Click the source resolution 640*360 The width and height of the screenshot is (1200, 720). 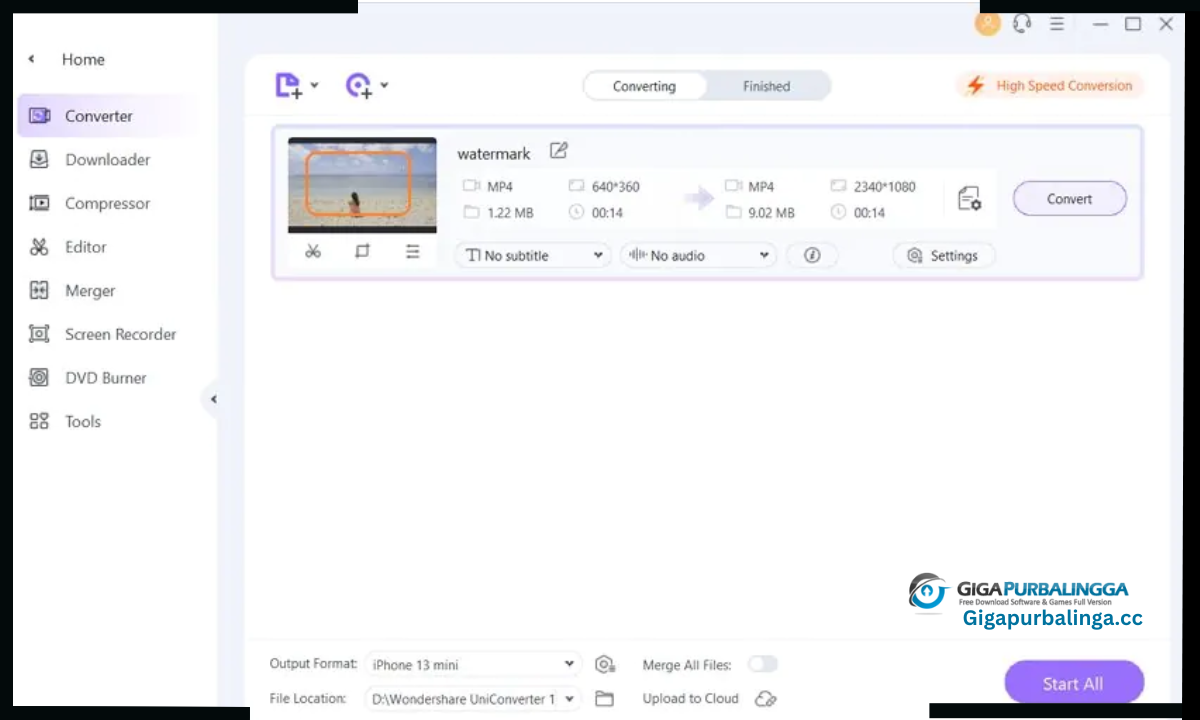tap(615, 187)
